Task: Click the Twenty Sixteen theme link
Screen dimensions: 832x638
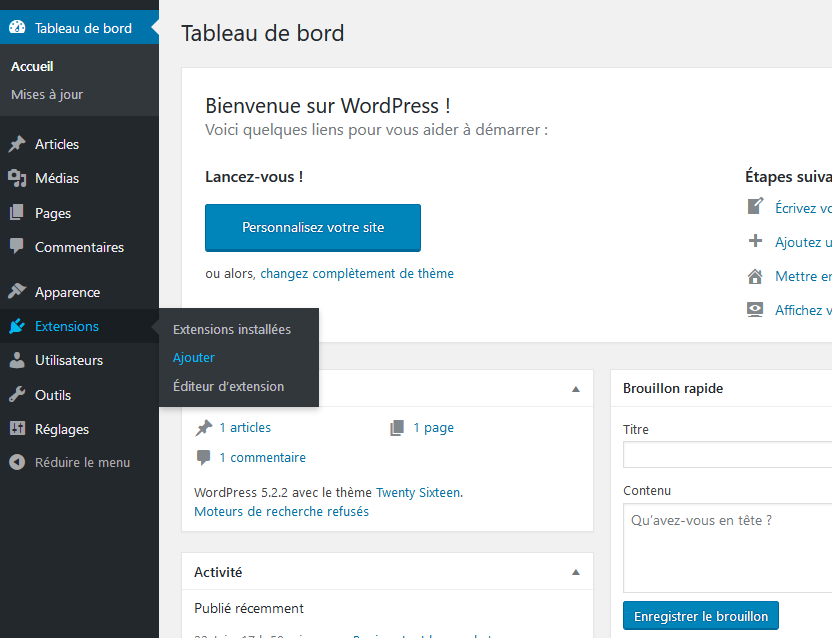Action: pyautogui.click(x=418, y=493)
